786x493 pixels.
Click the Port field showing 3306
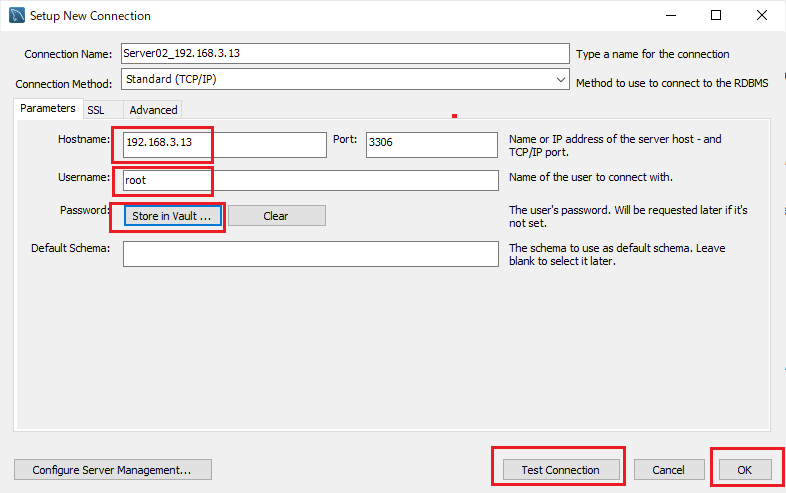[432, 145]
